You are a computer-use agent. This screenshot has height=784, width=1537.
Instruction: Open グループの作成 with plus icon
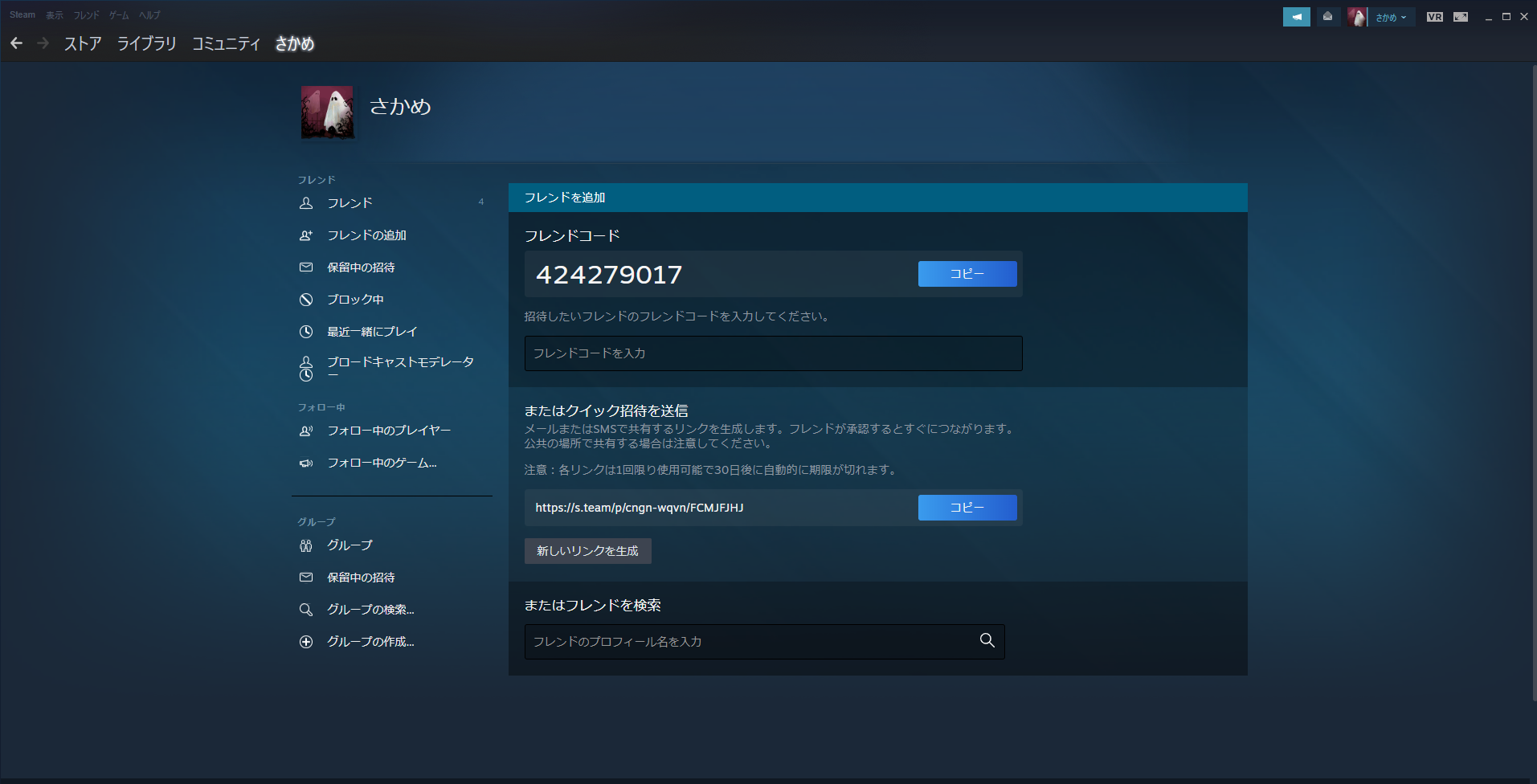coord(370,642)
